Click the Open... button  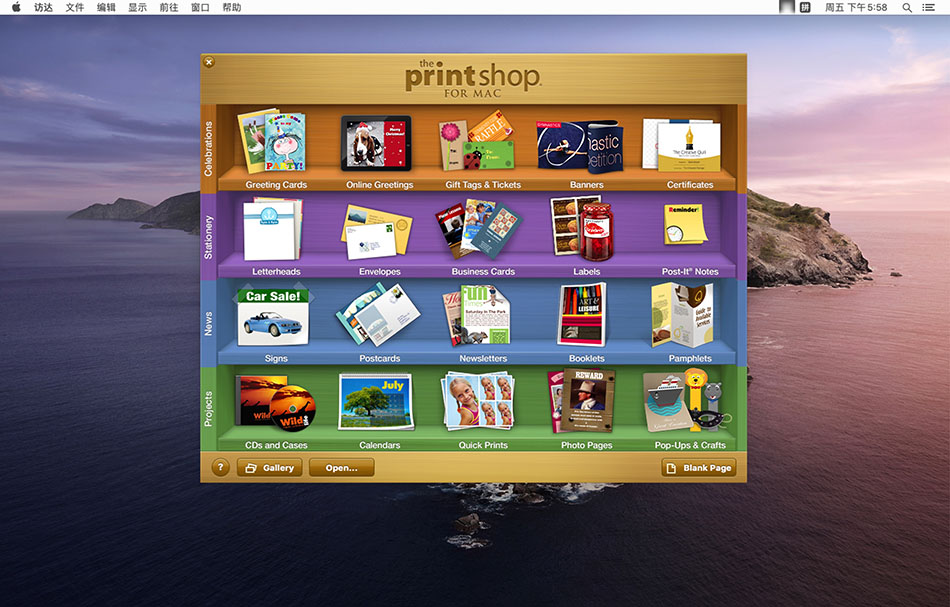click(341, 467)
